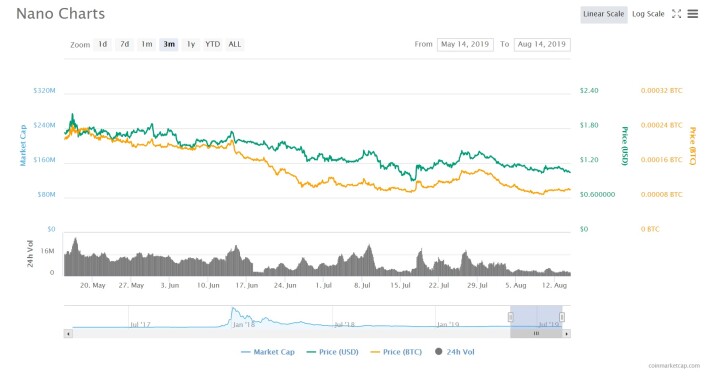This screenshot has height=384, width=710.
Task: Open fullscreen chart view icon
Action: [676, 14]
